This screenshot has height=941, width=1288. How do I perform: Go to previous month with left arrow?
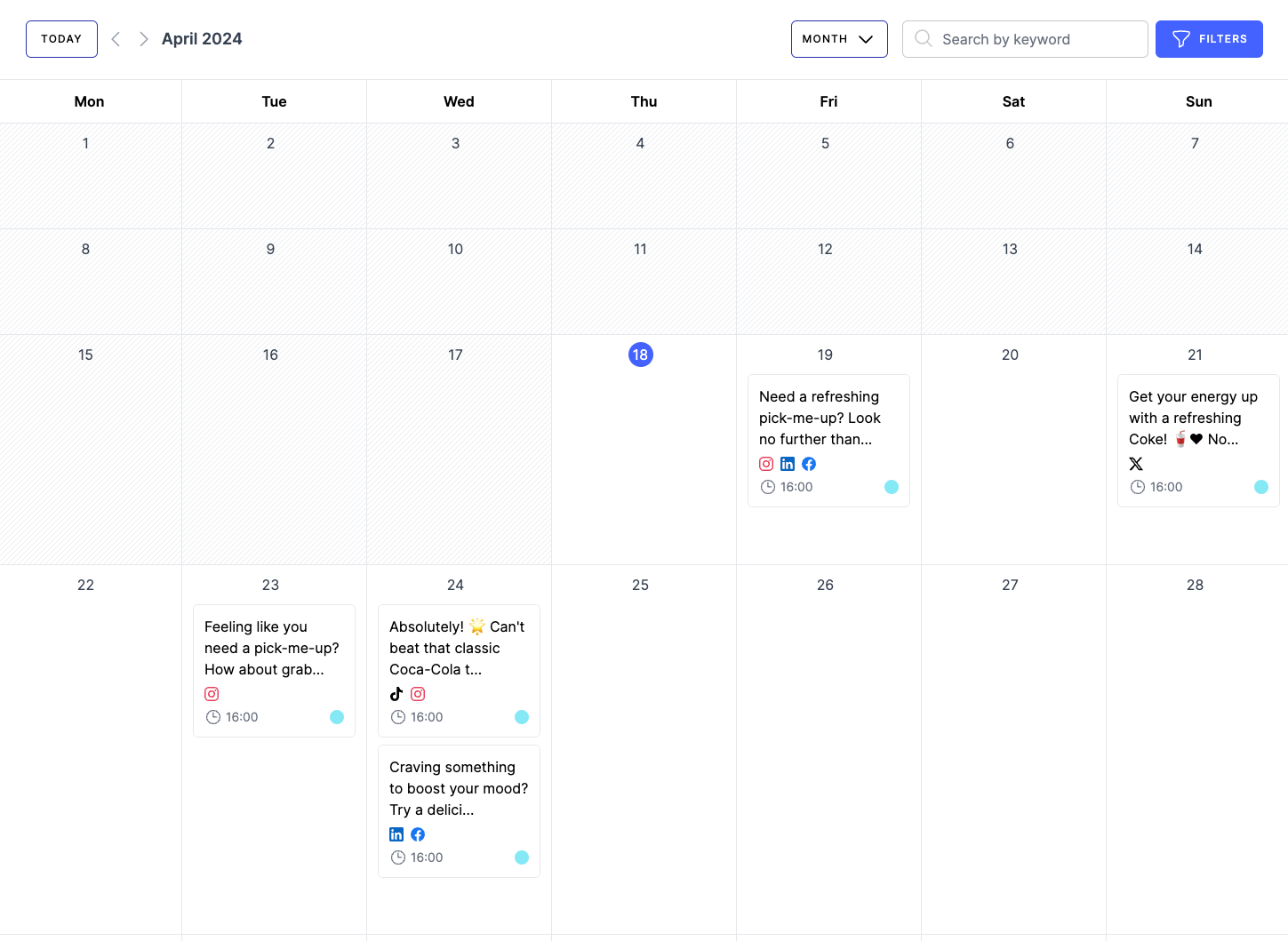click(116, 39)
